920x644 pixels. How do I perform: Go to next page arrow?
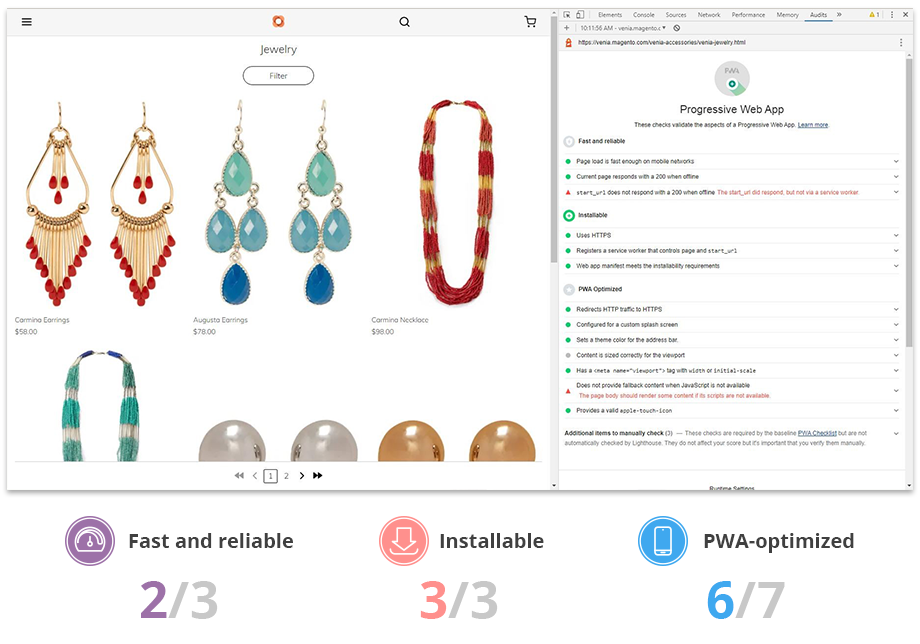pos(302,476)
